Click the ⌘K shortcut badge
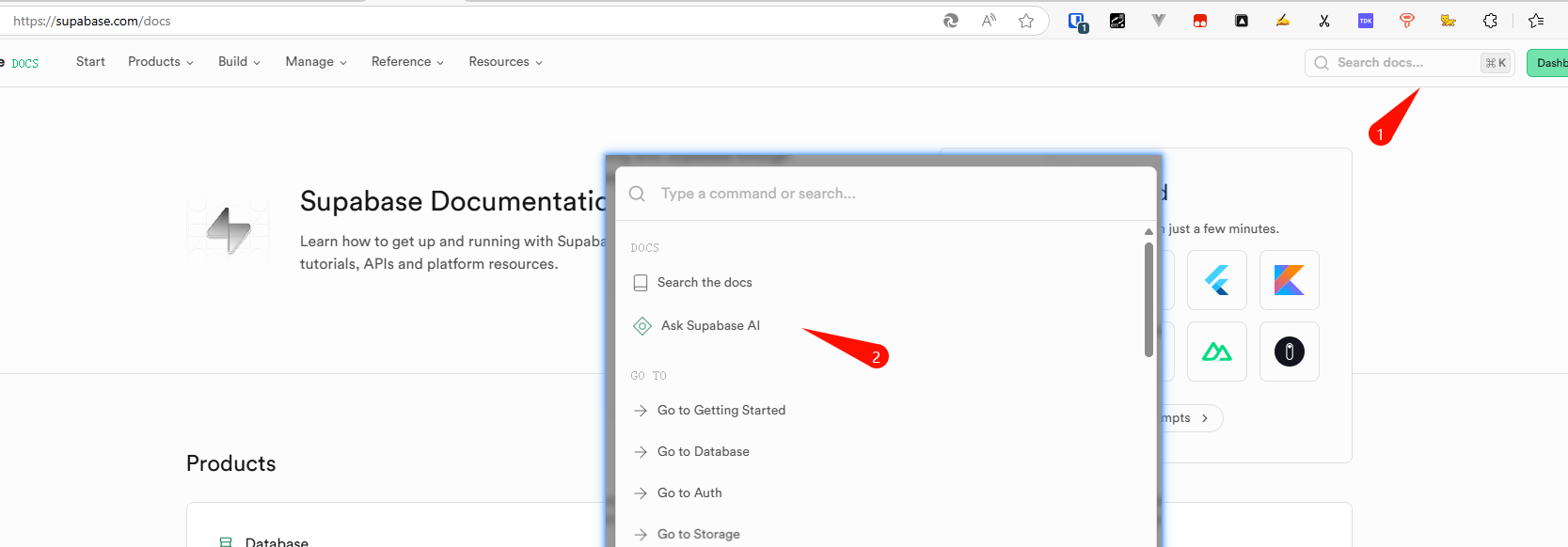 point(1496,63)
